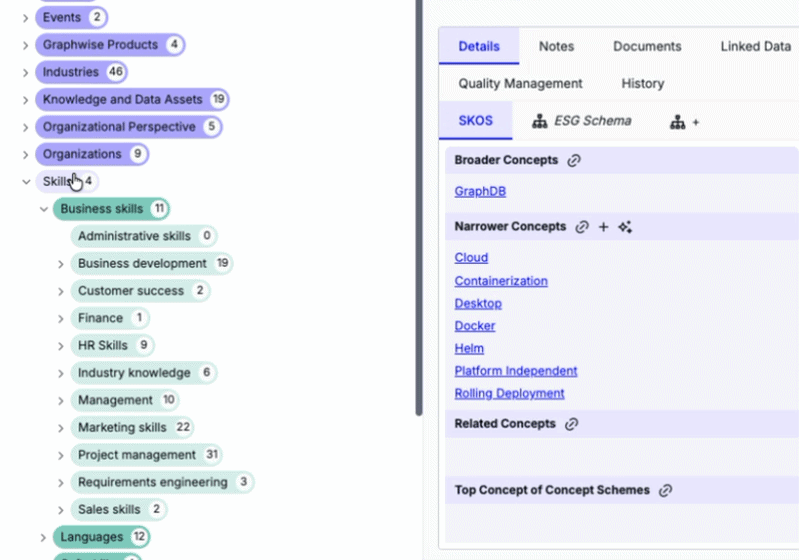Expand the Events tree node
The image size is (799, 560).
coord(25,18)
